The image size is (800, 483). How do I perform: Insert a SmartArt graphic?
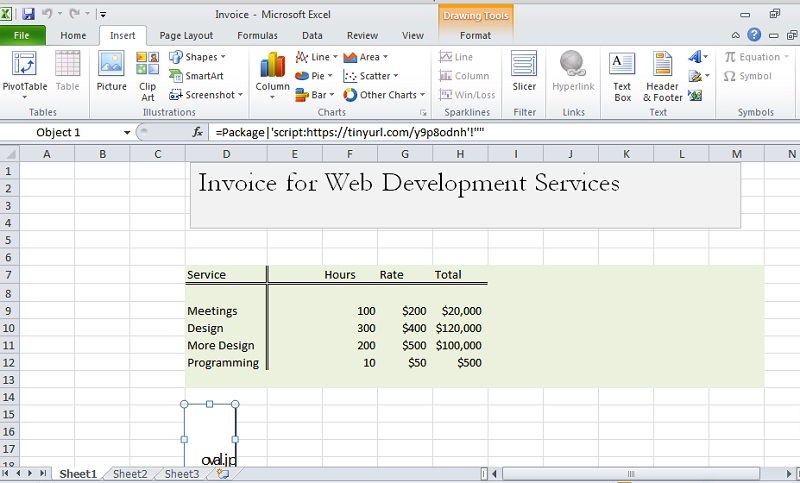click(x=195, y=76)
